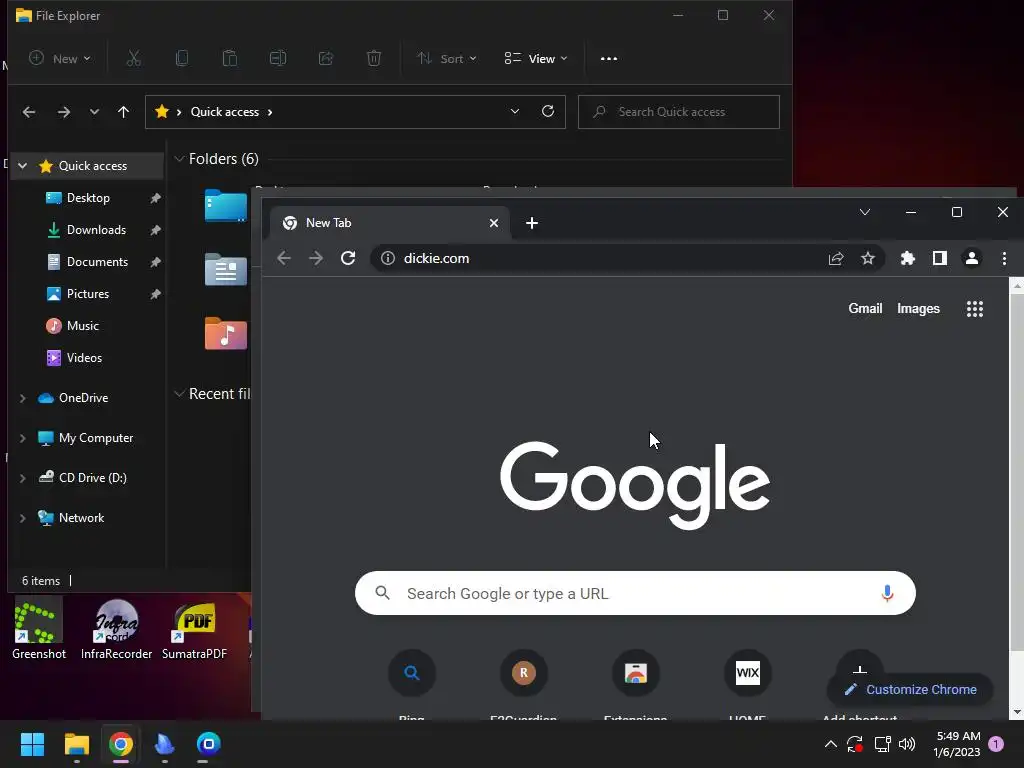Click Chrome's back arrow
1024x768 pixels.
tap(283, 258)
